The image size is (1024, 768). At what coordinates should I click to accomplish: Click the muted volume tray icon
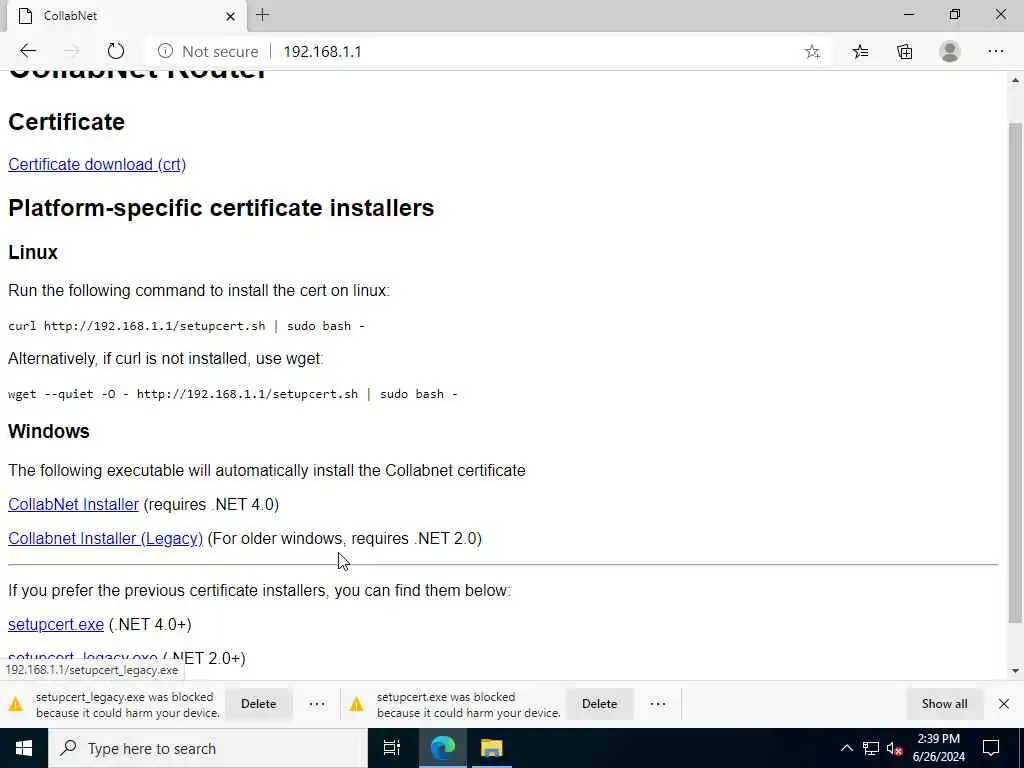click(x=894, y=748)
